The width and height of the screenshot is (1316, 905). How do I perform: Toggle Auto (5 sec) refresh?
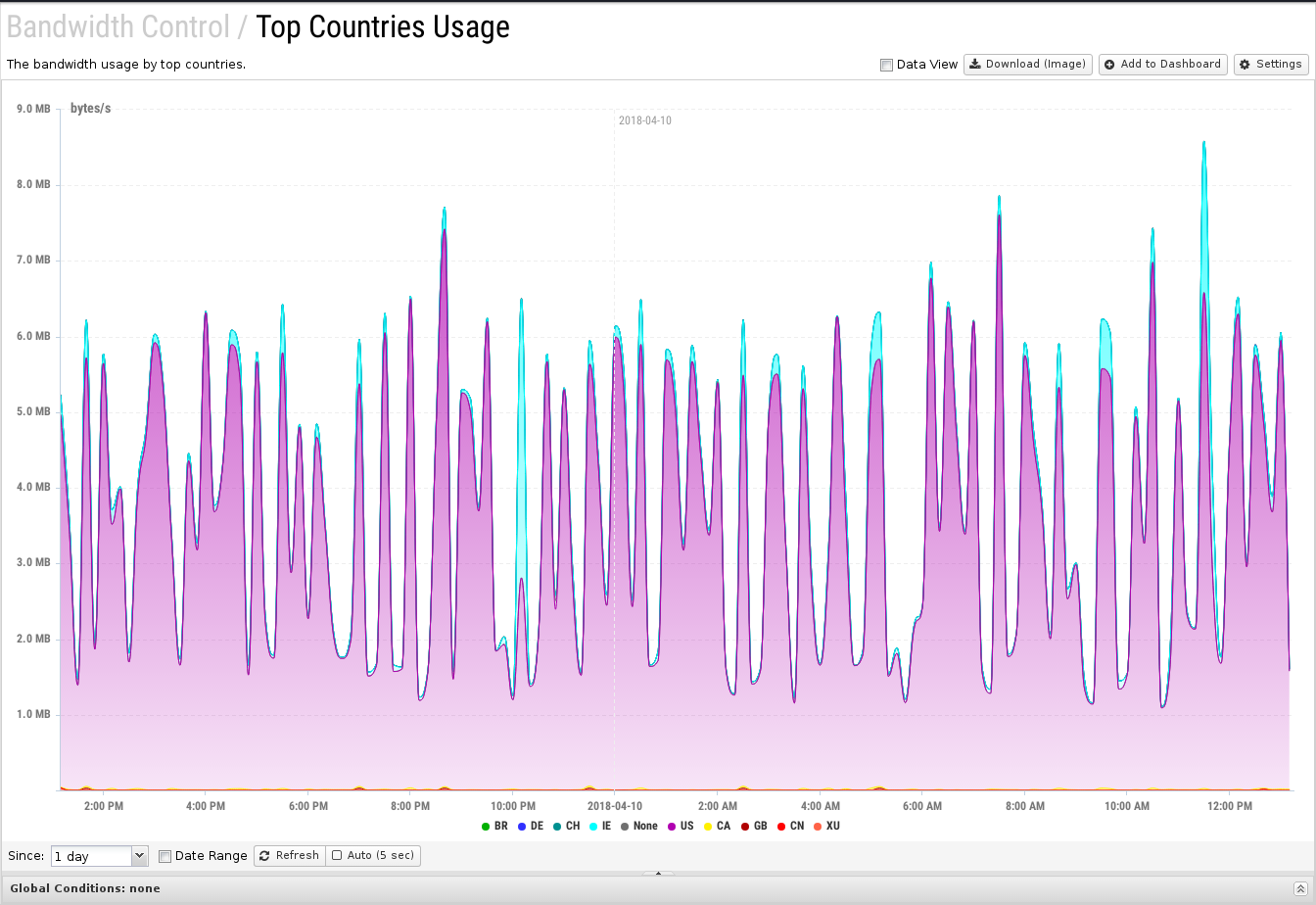[373, 855]
